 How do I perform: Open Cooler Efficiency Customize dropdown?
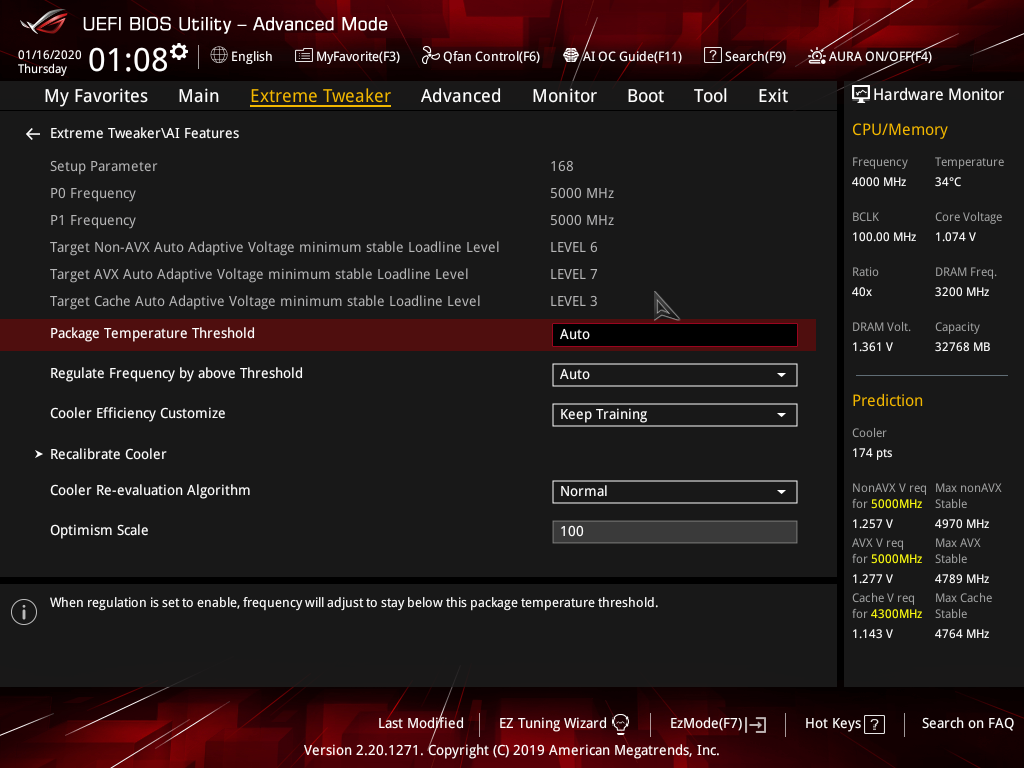(675, 415)
